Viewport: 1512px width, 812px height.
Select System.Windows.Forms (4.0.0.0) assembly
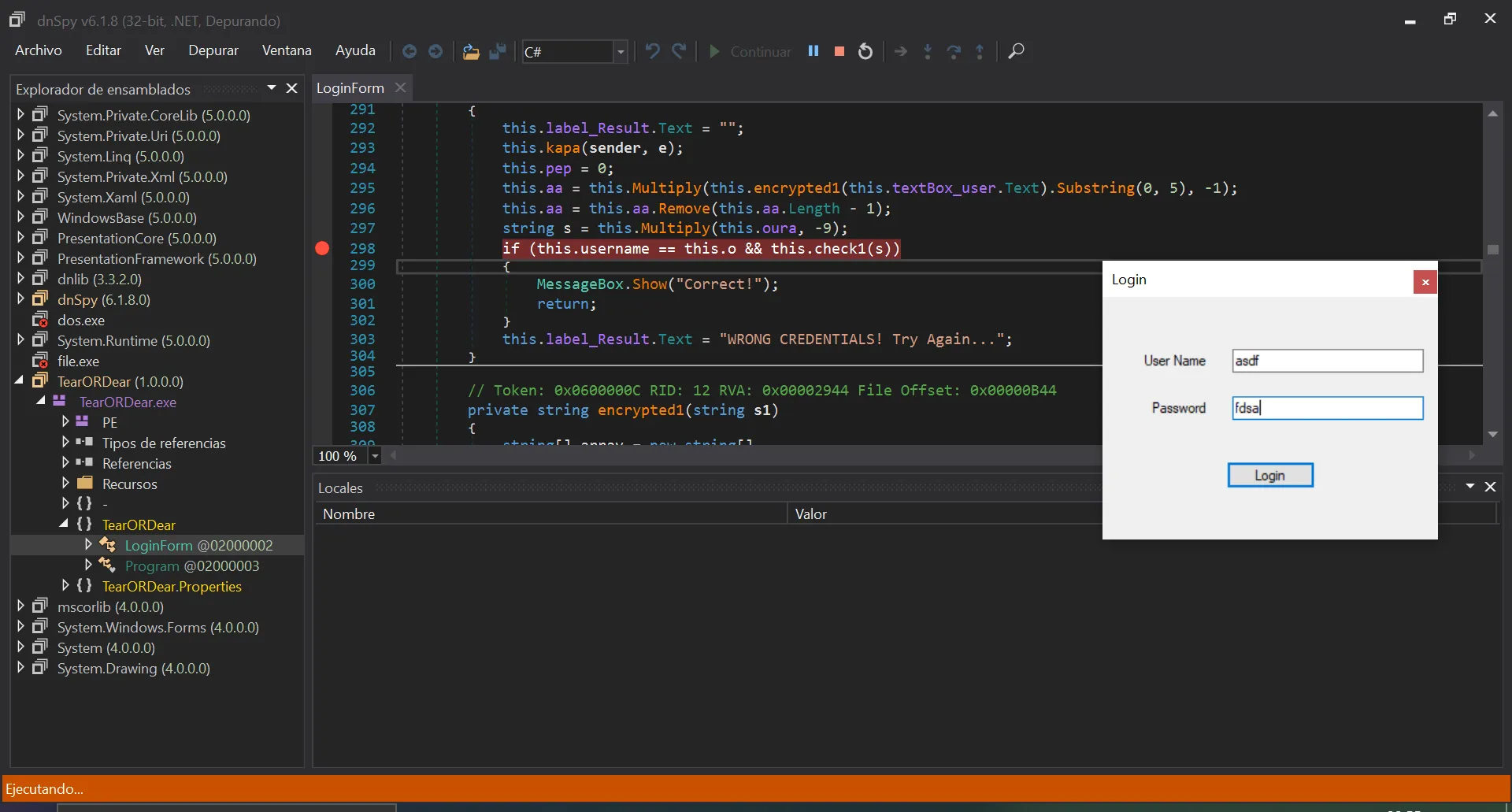(157, 628)
